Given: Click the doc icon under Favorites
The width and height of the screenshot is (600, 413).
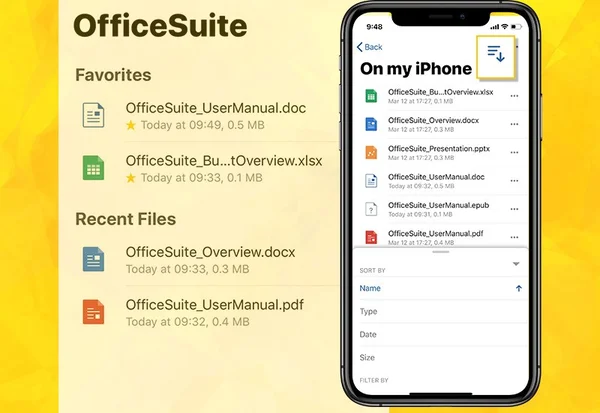Looking at the screenshot, I should pos(93,115).
